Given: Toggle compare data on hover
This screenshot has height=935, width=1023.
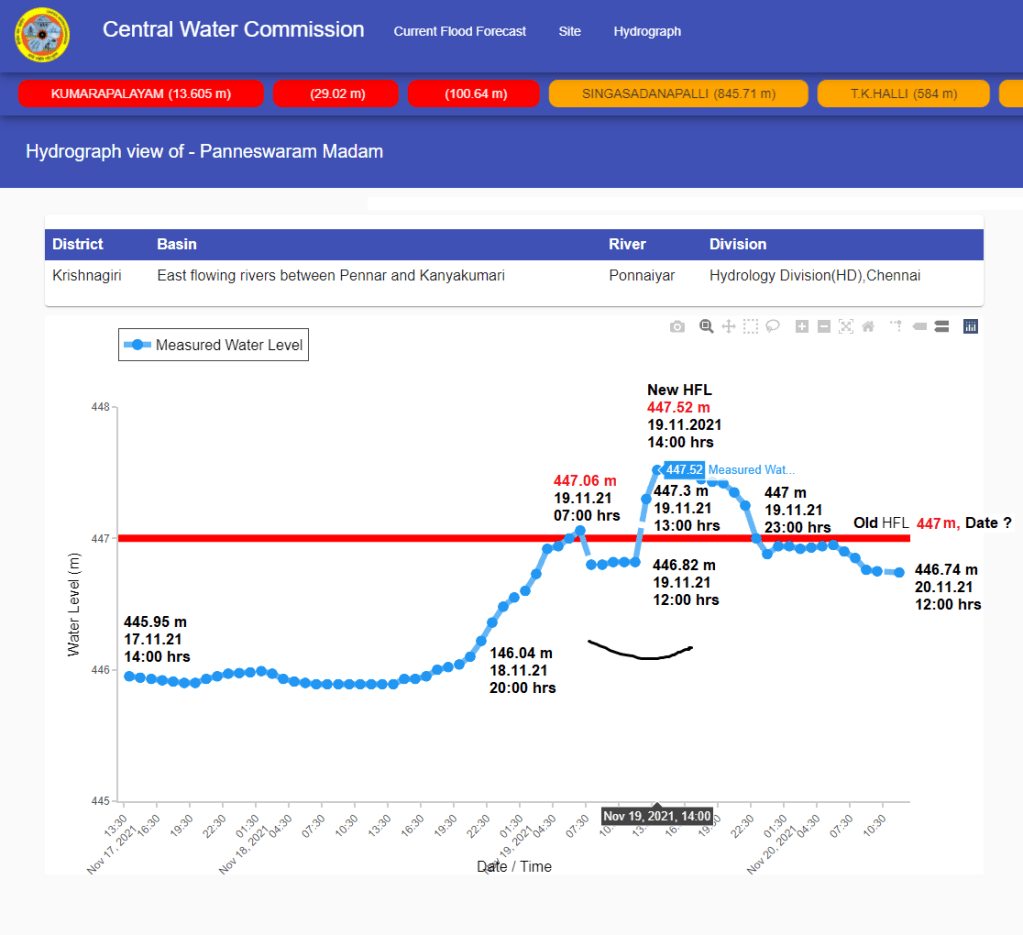Looking at the screenshot, I should click(x=941, y=326).
